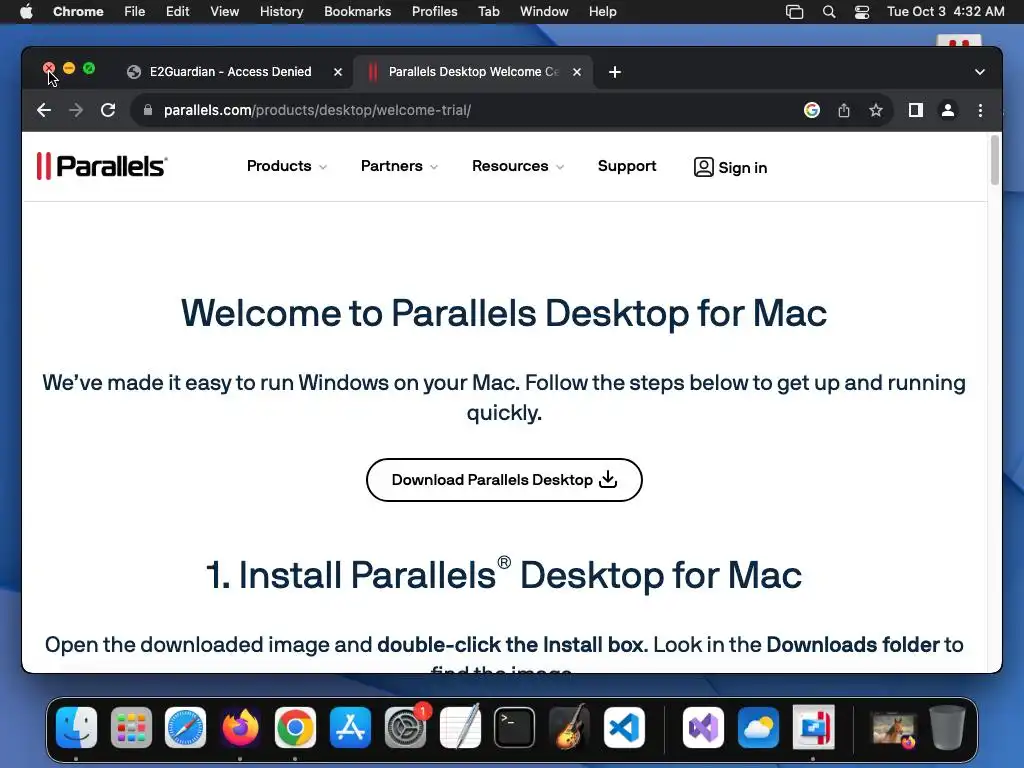Click the padlock site info icon

click(x=148, y=110)
